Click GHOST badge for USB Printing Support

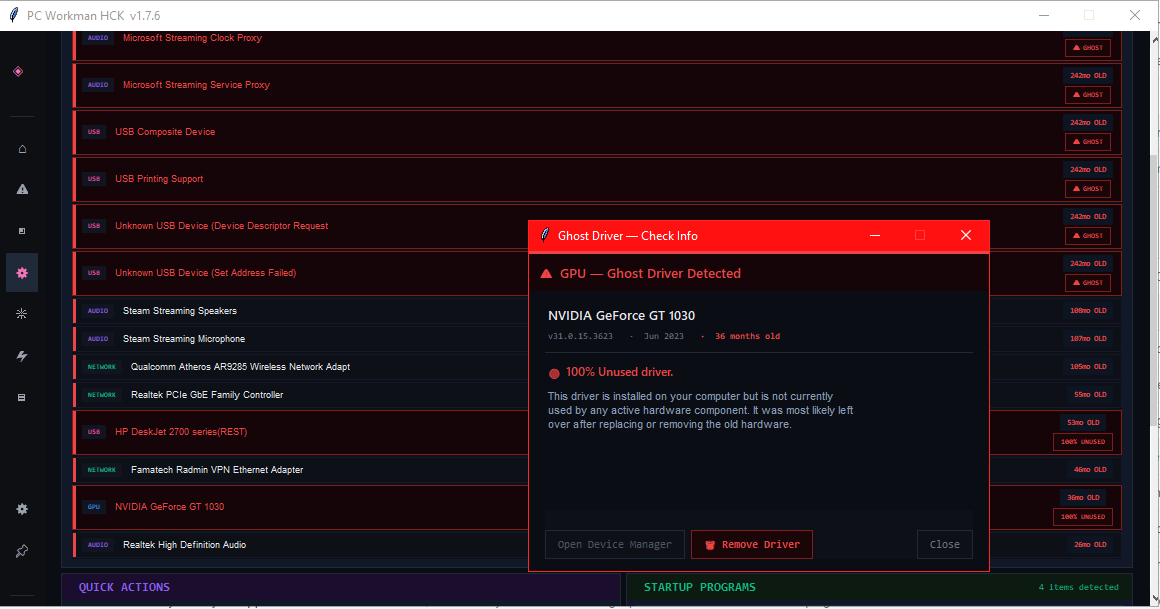point(1088,189)
